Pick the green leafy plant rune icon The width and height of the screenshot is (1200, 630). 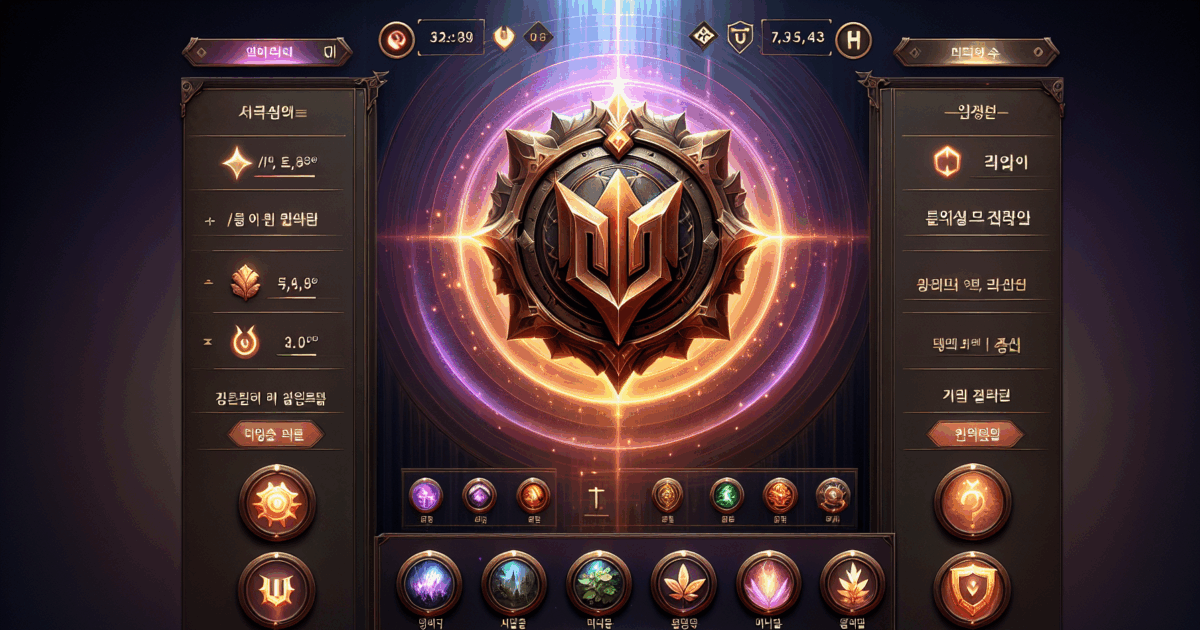(597, 582)
